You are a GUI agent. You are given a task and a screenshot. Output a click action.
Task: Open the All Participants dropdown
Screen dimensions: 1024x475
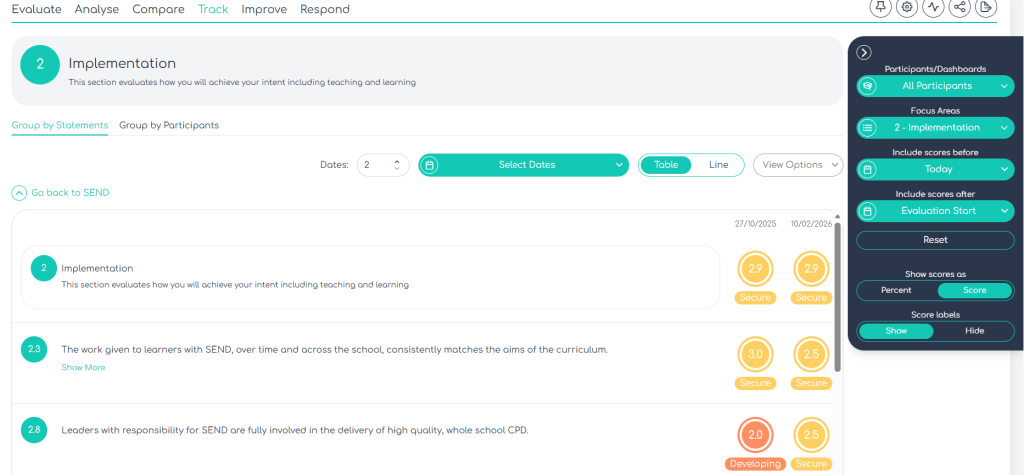click(935, 86)
